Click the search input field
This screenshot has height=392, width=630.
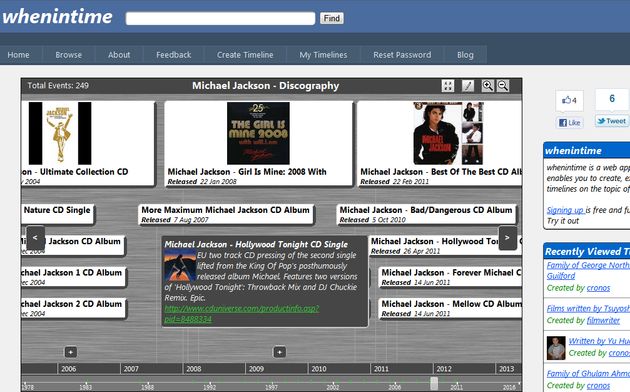pyautogui.click(x=220, y=18)
